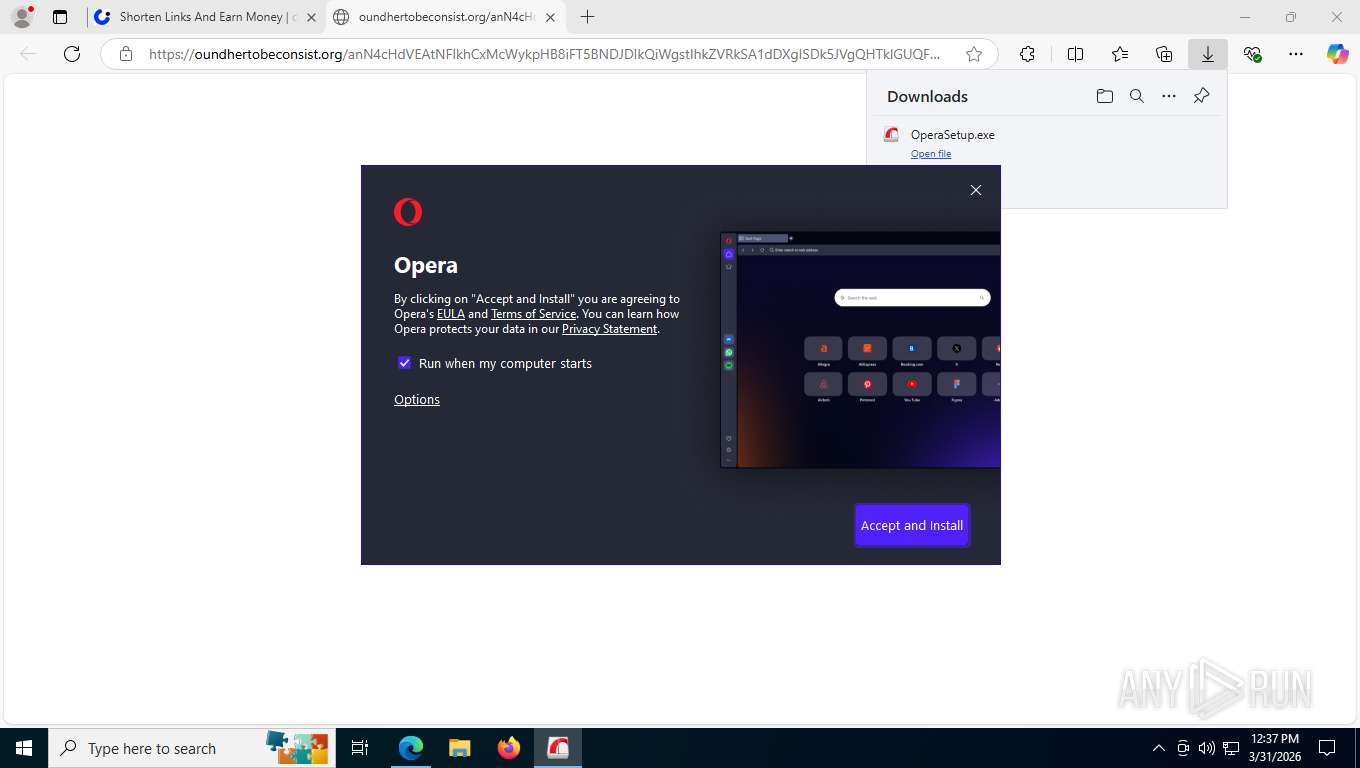Open the Favorites list

[x=1120, y=54]
